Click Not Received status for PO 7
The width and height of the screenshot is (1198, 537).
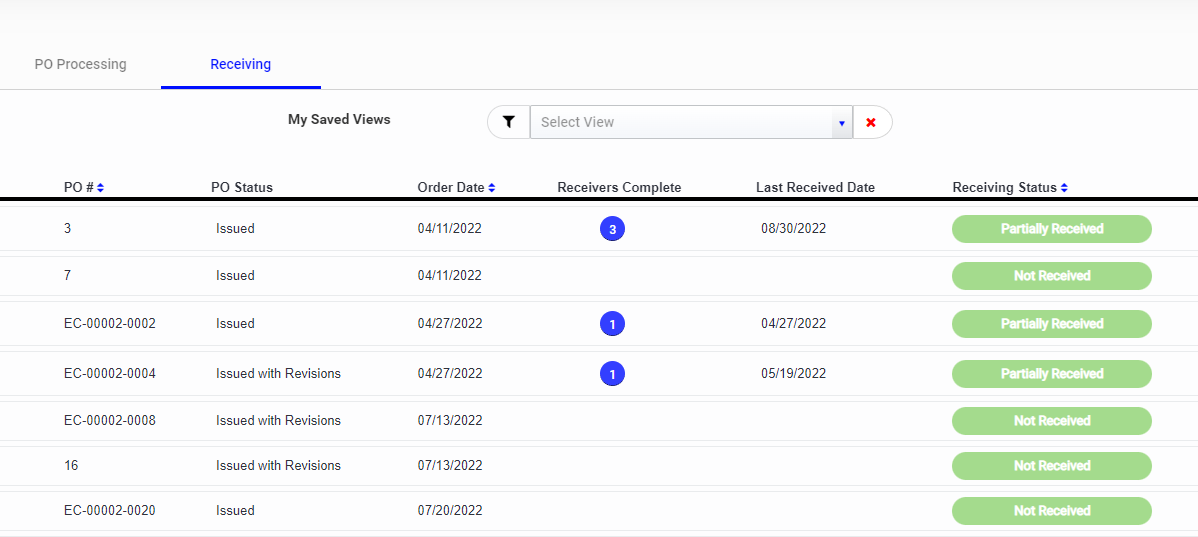(1051, 276)
